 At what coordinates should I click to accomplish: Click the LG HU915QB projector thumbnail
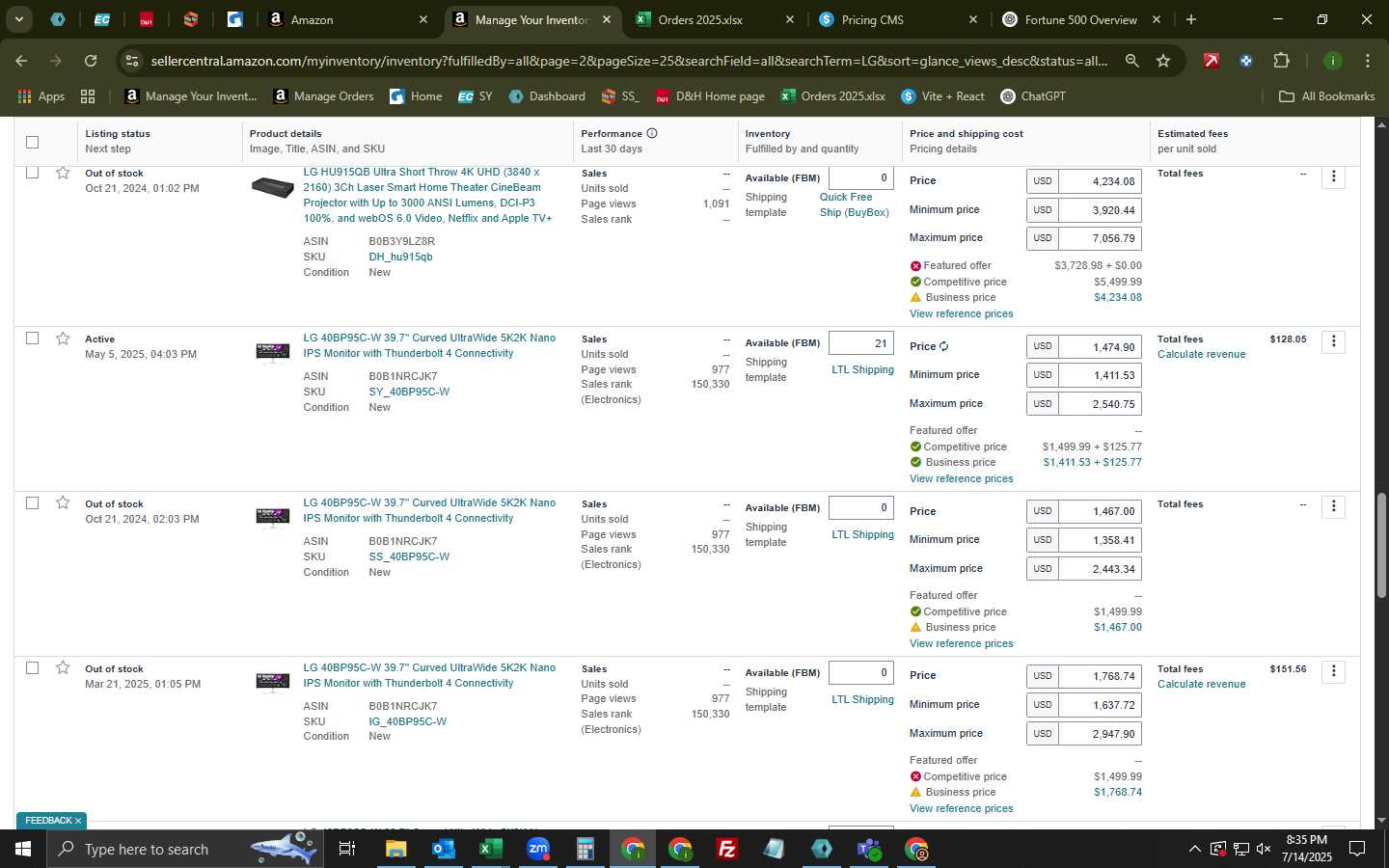(x=272, y=187)
